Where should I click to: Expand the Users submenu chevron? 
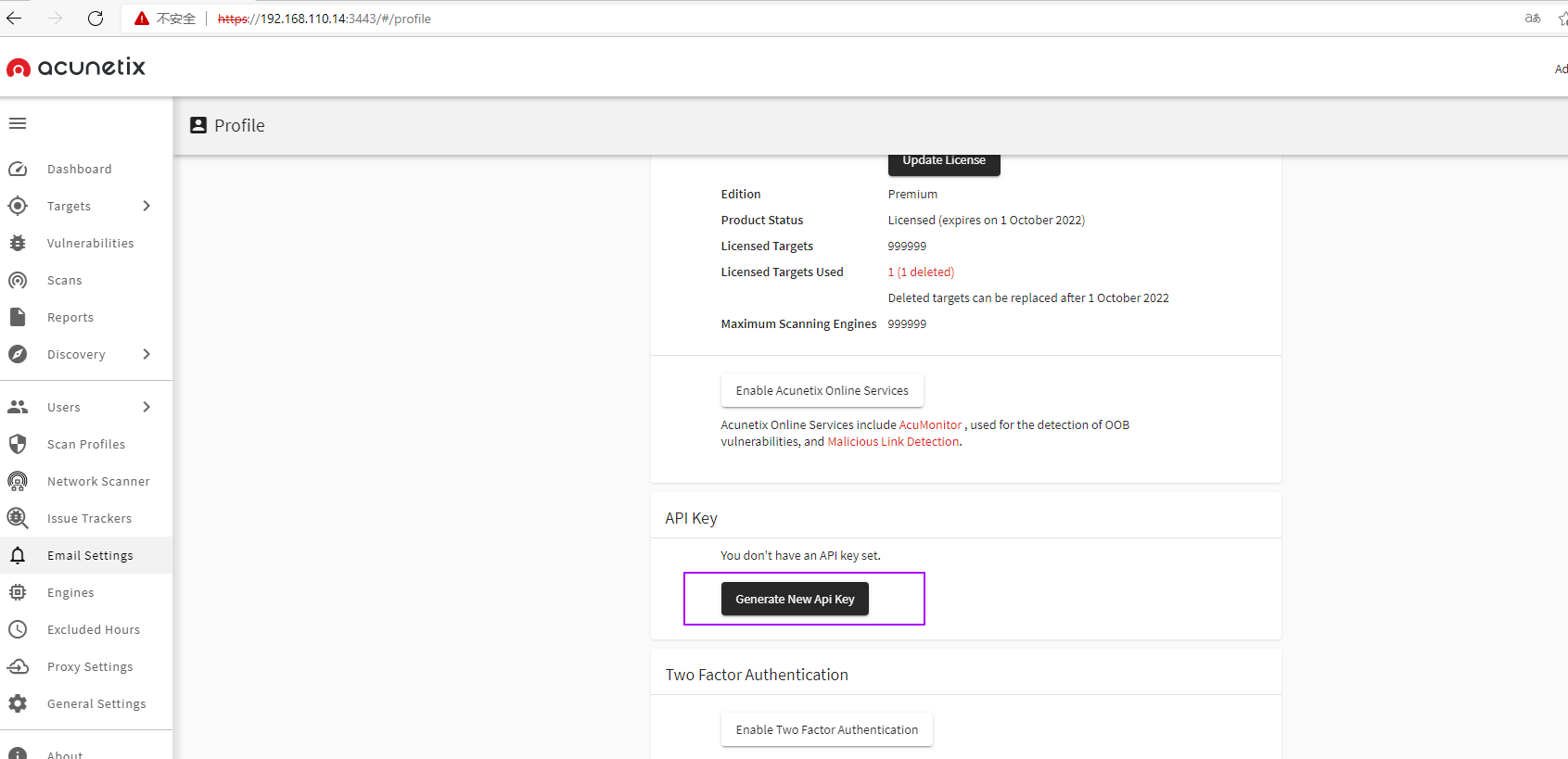pyautogui.click(x=147, y=407)
